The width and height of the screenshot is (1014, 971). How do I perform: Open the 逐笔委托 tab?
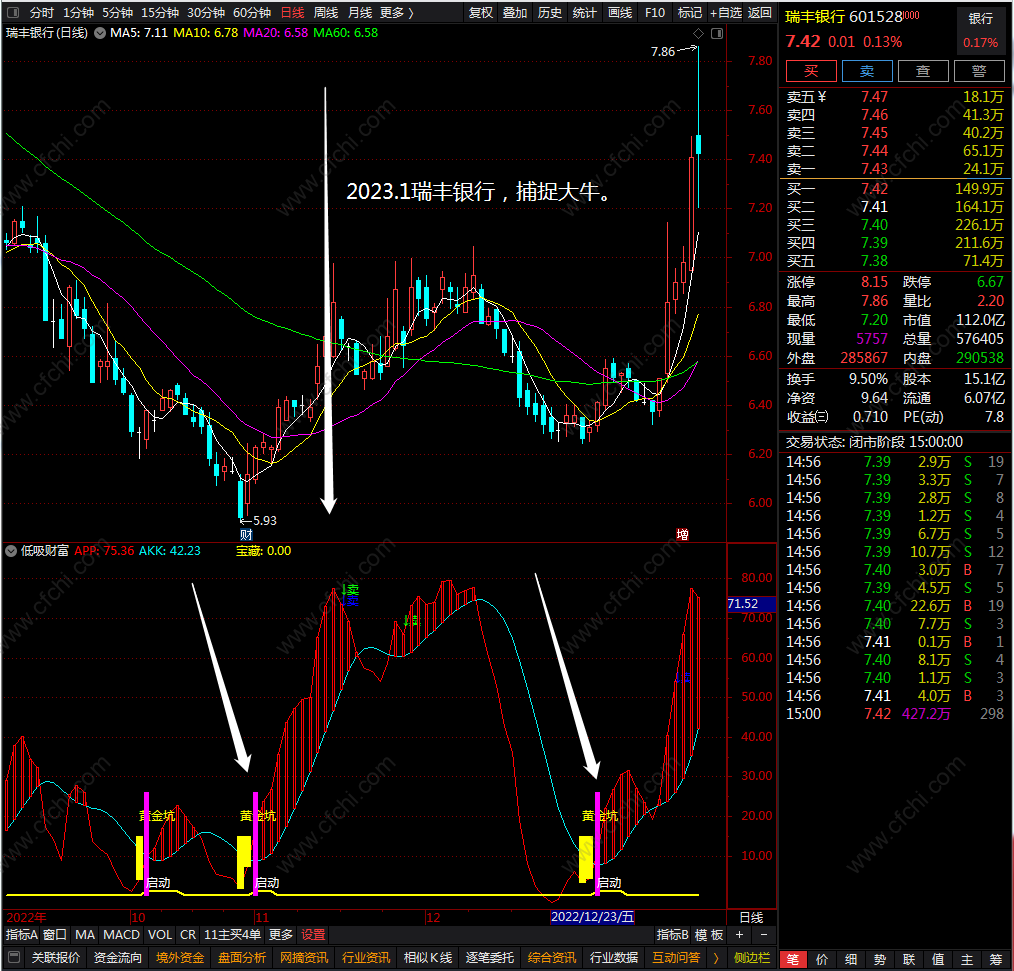[490, 957]
